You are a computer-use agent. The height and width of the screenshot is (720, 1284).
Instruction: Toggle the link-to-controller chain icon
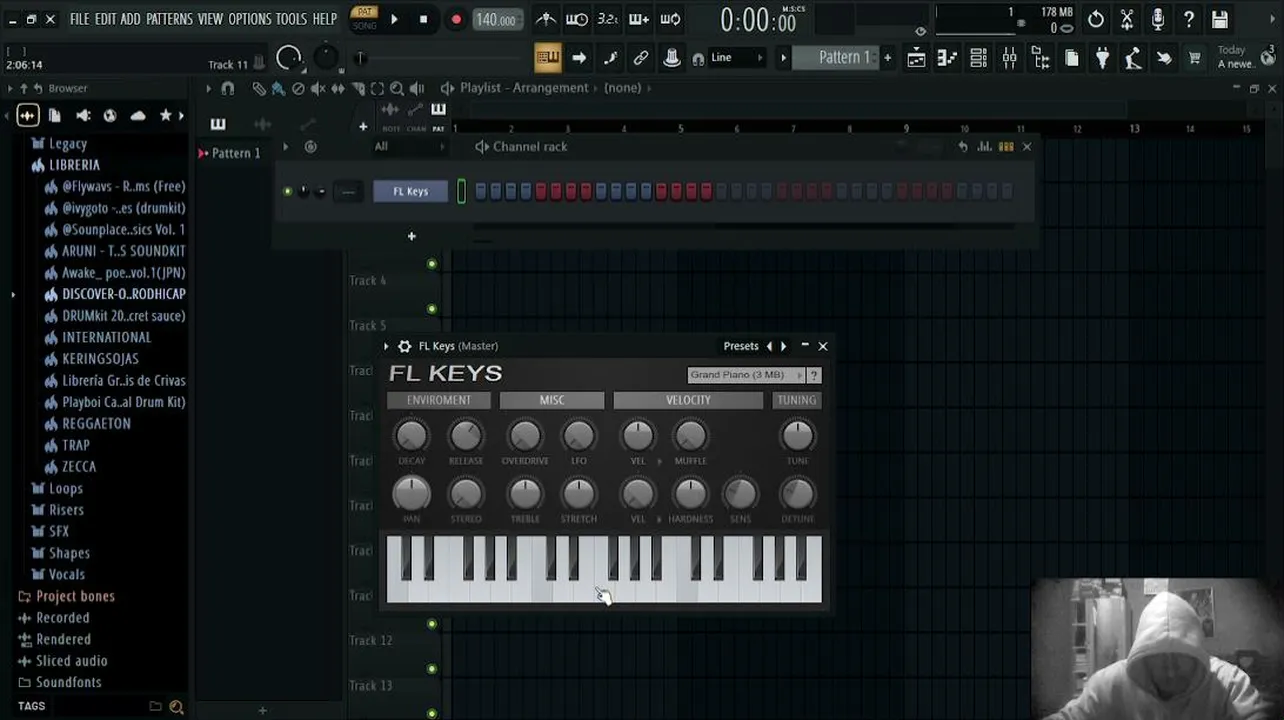point(641,58)
